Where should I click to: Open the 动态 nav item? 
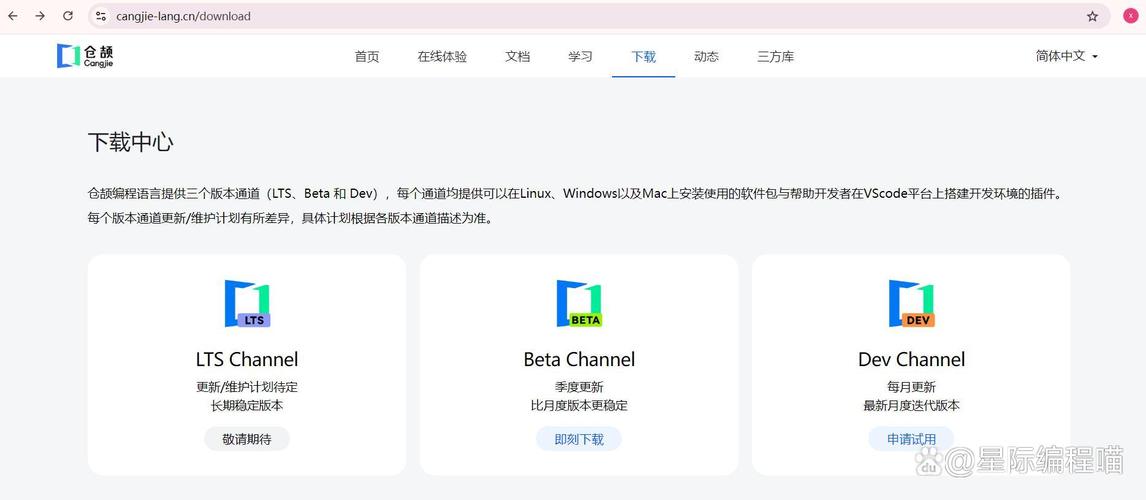(x=706, y=56)
